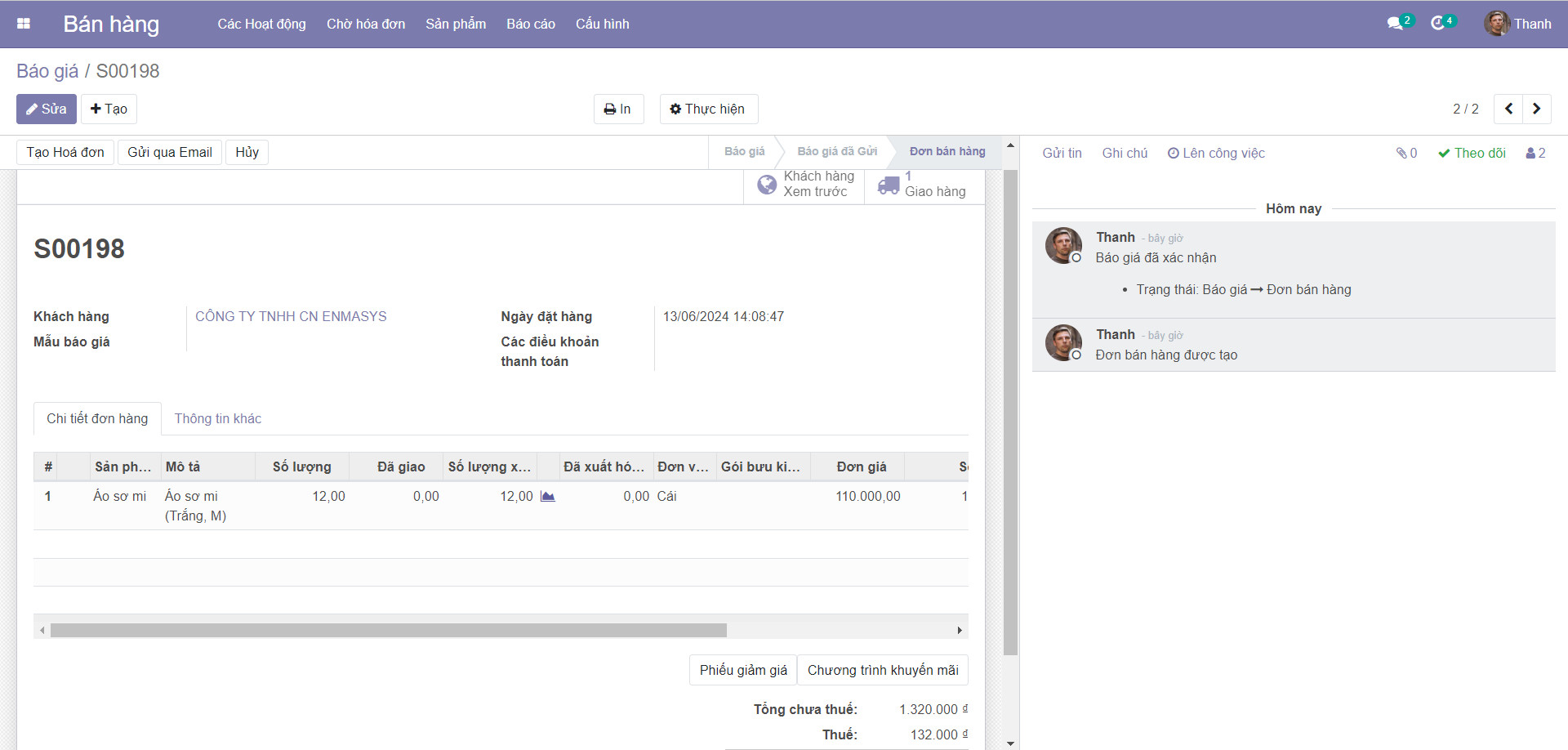
Task: Open the In print dropdown
Action: click(x=618, y=109)
